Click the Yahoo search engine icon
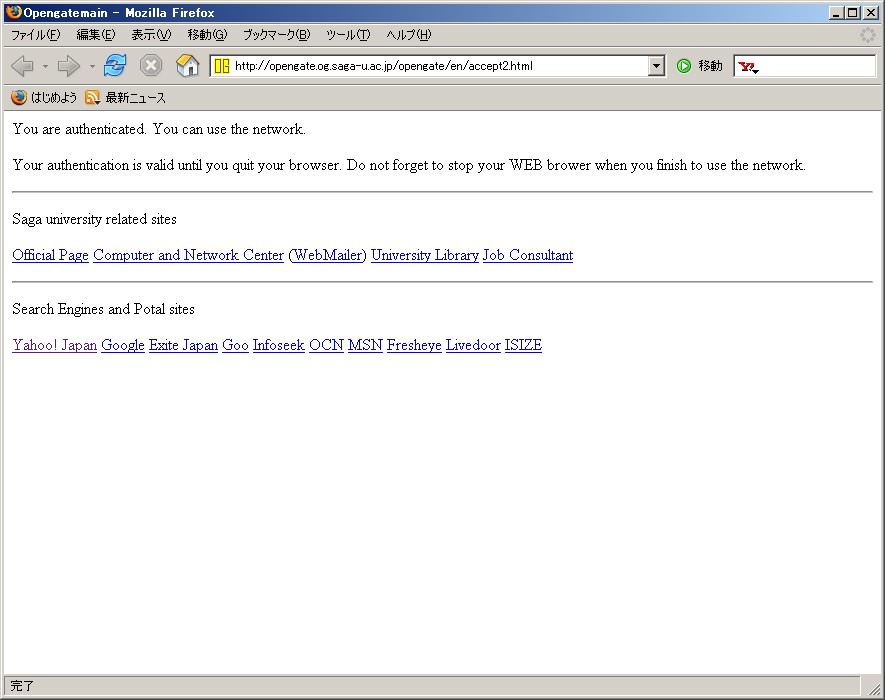Screen dimensions: 885x700 747,67
